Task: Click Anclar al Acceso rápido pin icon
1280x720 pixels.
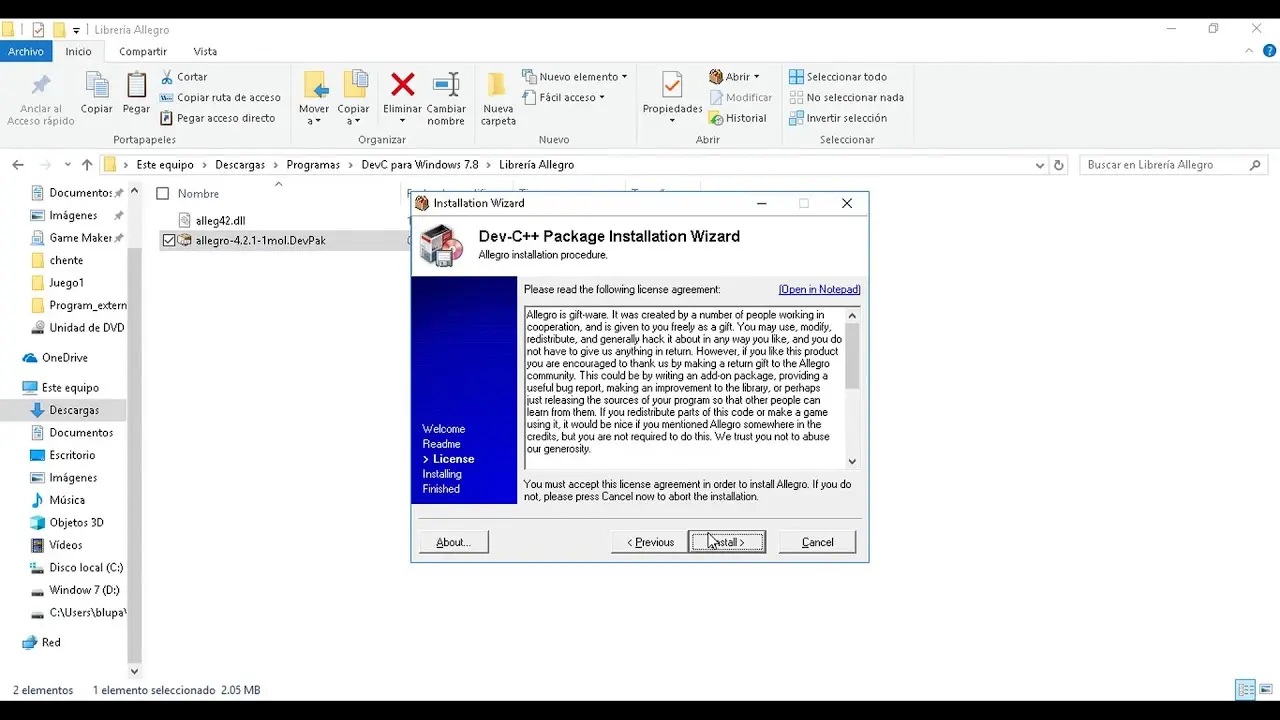Action: click(41, 86)
